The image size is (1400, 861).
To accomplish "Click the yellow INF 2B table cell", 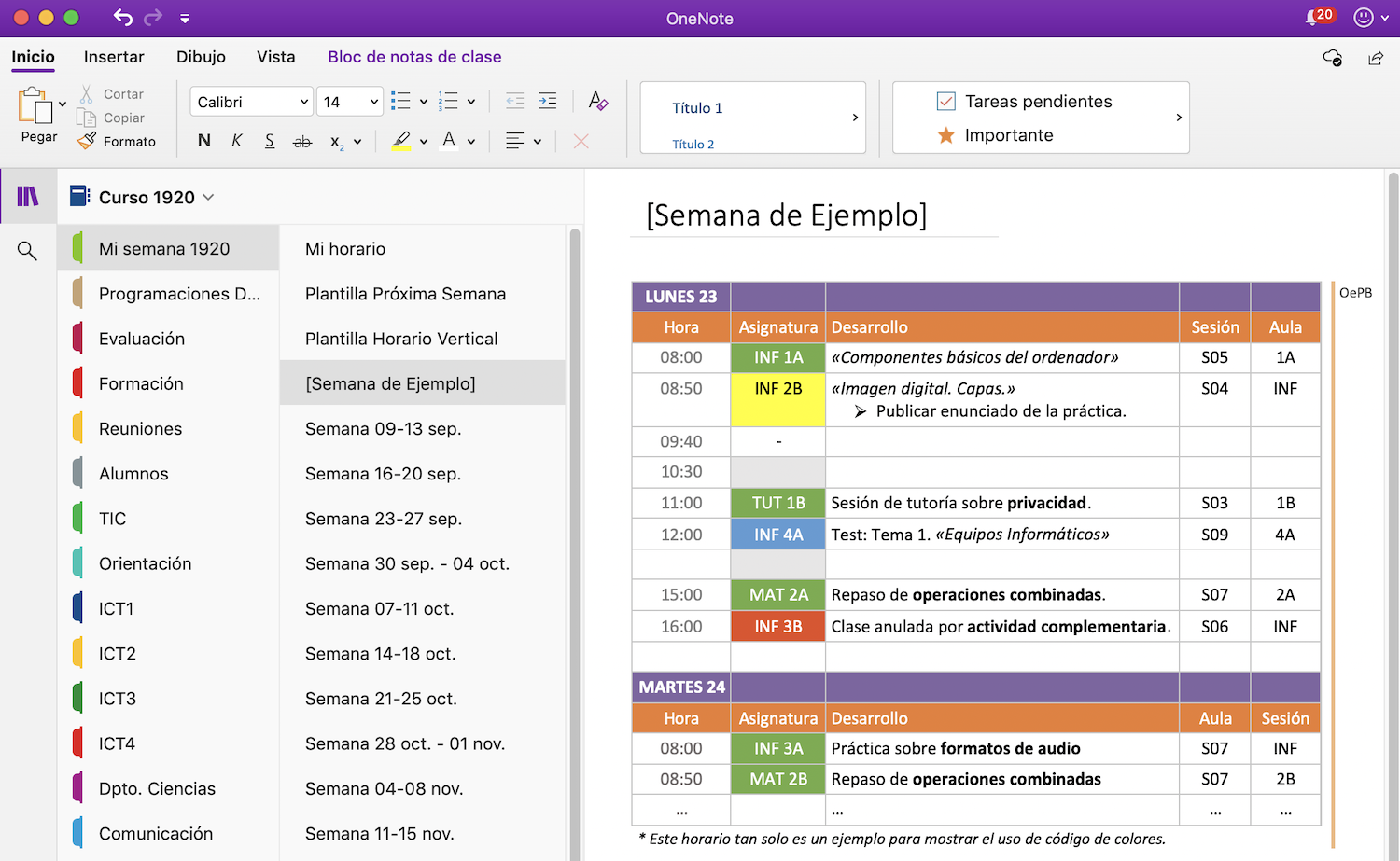I will click(x=778, y=400).
